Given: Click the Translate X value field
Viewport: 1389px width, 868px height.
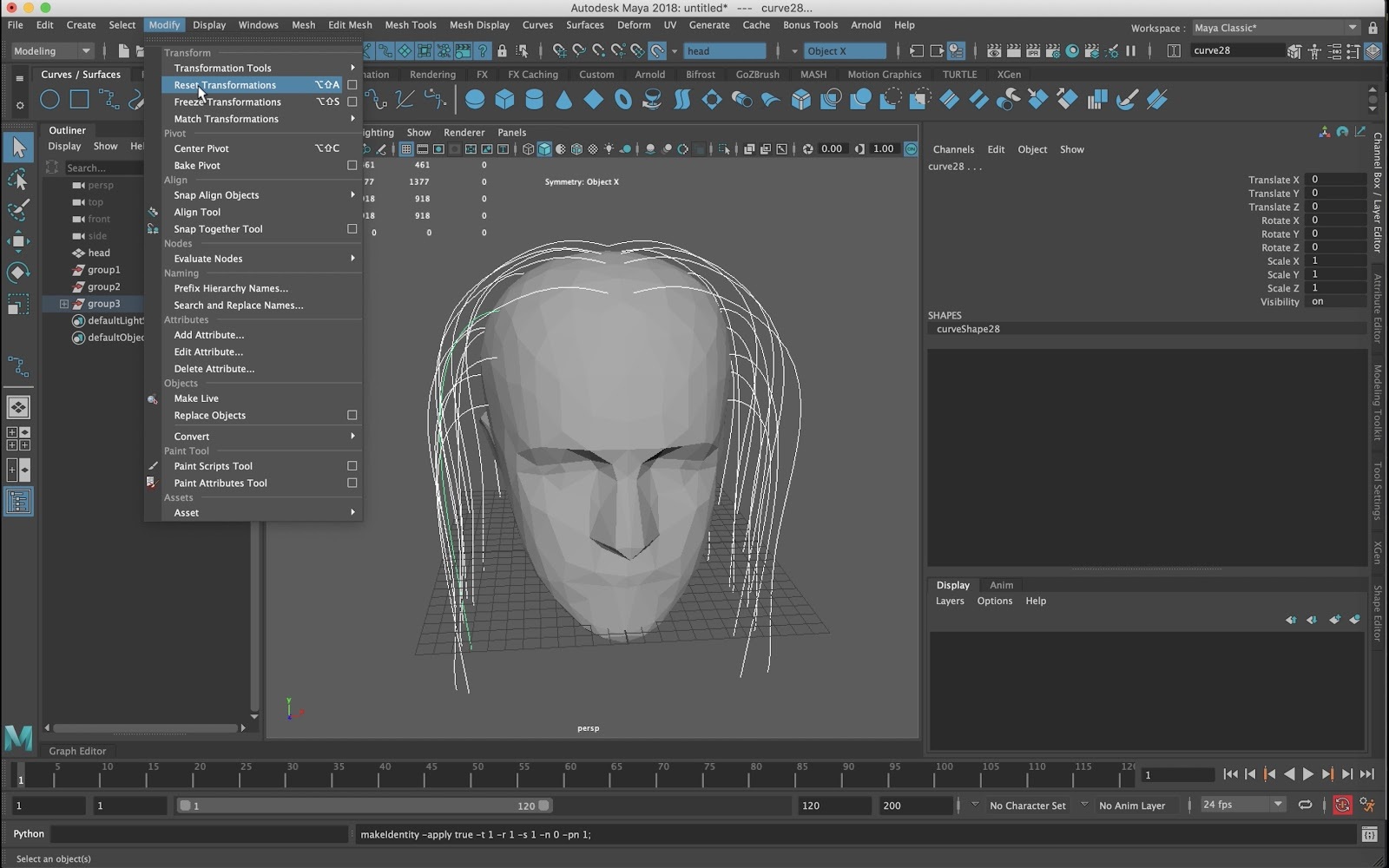Looking at the screenshot, I should (1335, 180).
